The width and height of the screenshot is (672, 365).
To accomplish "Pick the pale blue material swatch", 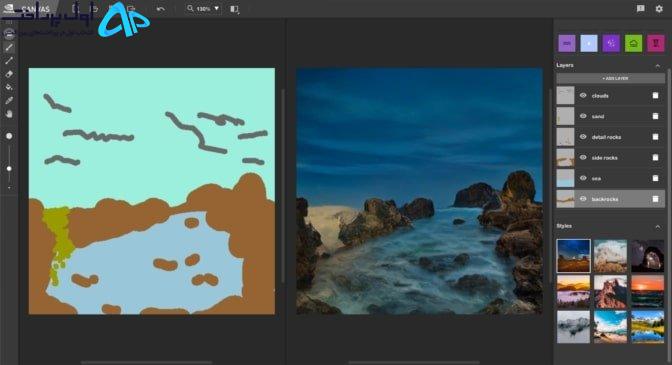I will coord(589,43).
